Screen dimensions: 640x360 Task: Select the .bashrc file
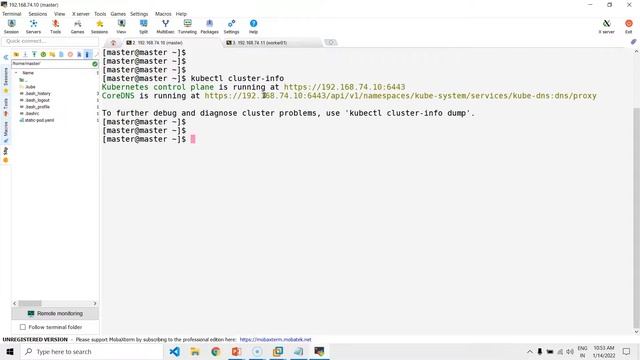pyautogui.click(x=30, y=113)
